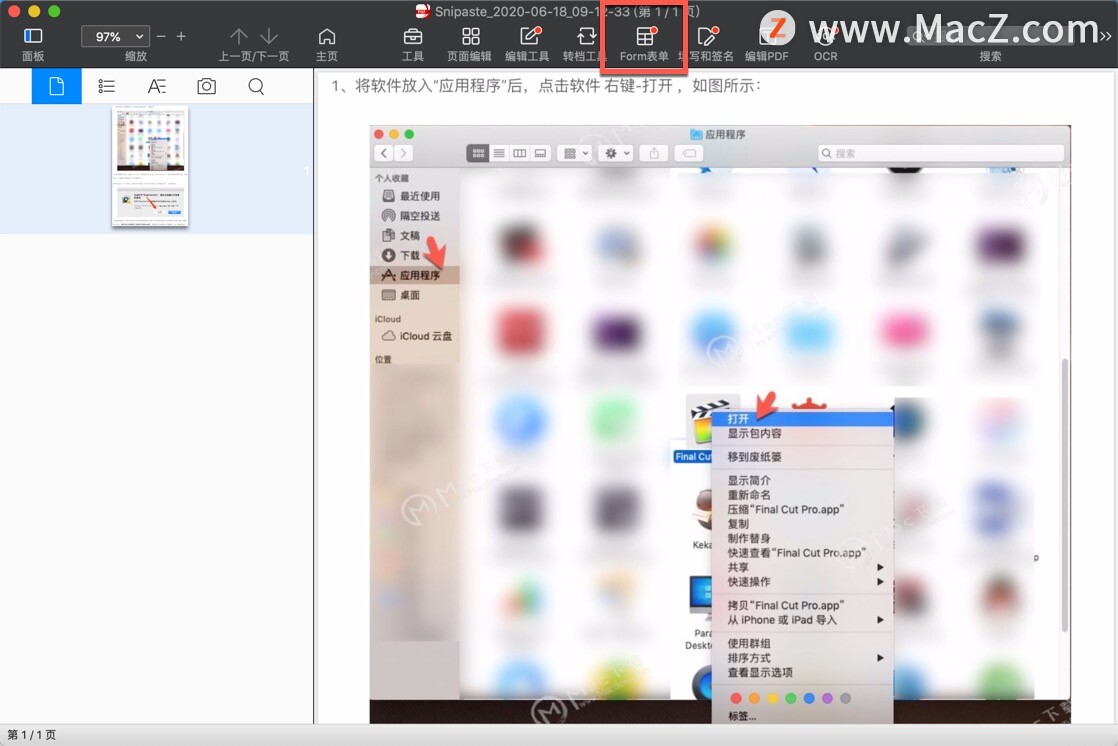Go to previous page with up arrow
This screenshot has width=1118, height=746.
(x=239, y=36)
